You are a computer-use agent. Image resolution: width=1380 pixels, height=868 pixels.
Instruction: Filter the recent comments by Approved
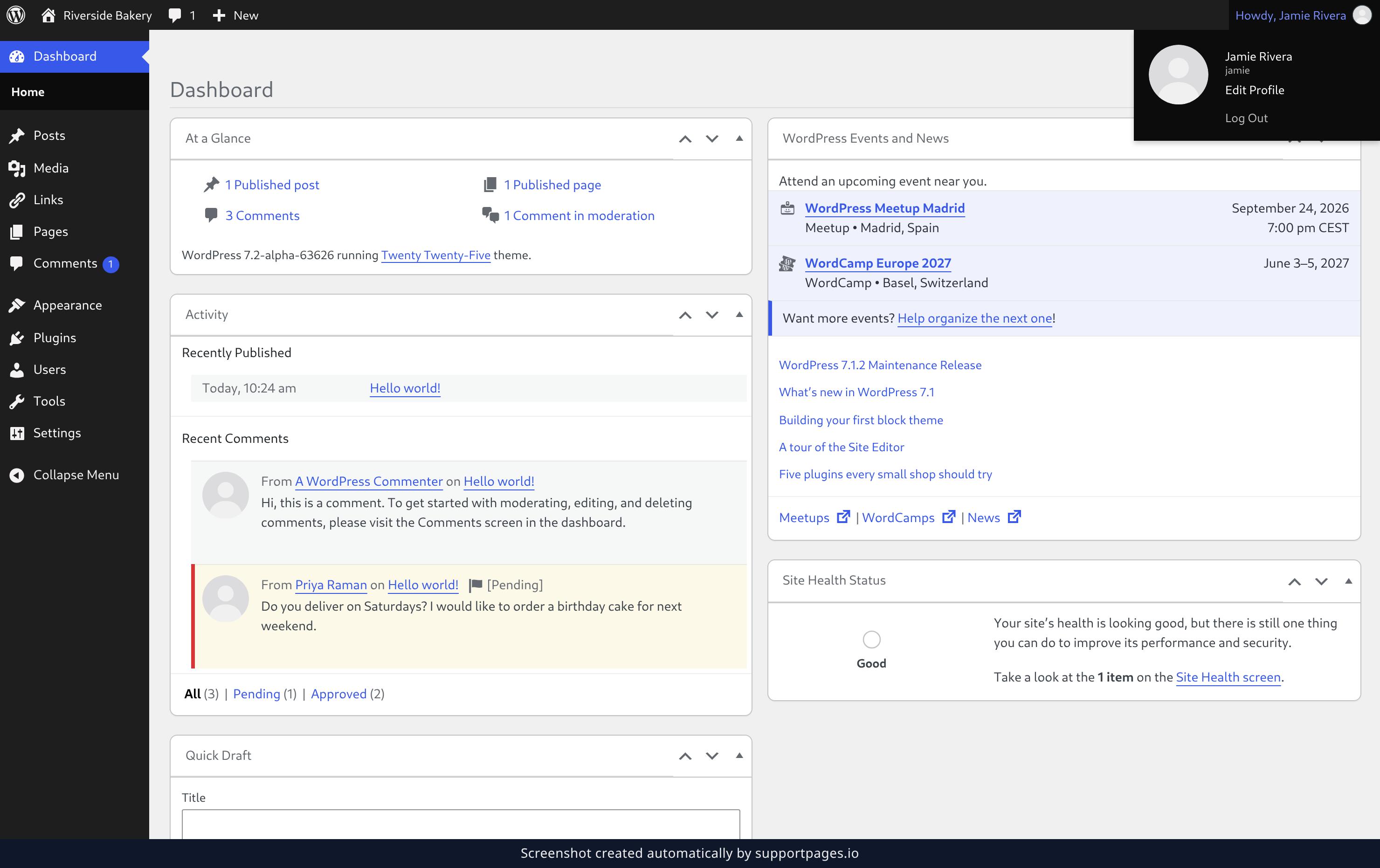click(x=338, y=694)
